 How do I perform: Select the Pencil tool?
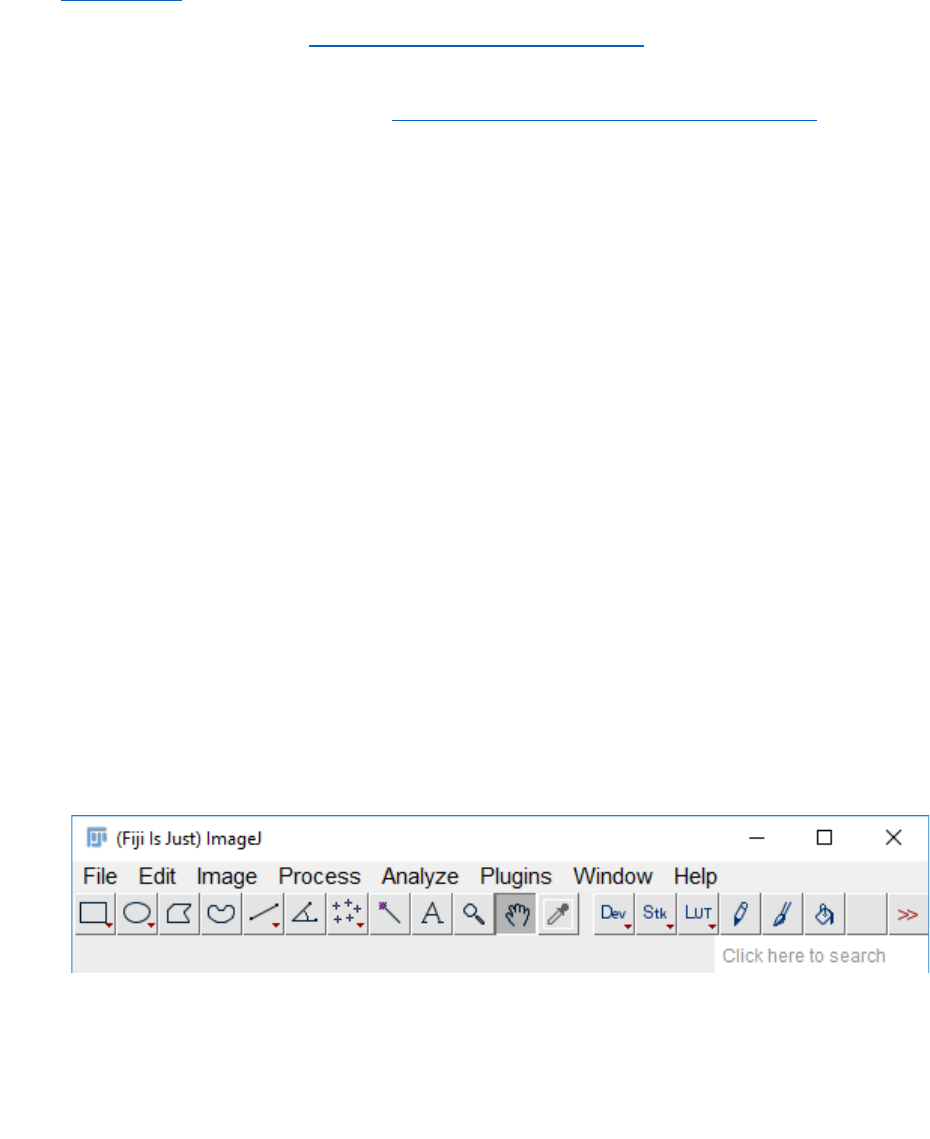[740, 914]
